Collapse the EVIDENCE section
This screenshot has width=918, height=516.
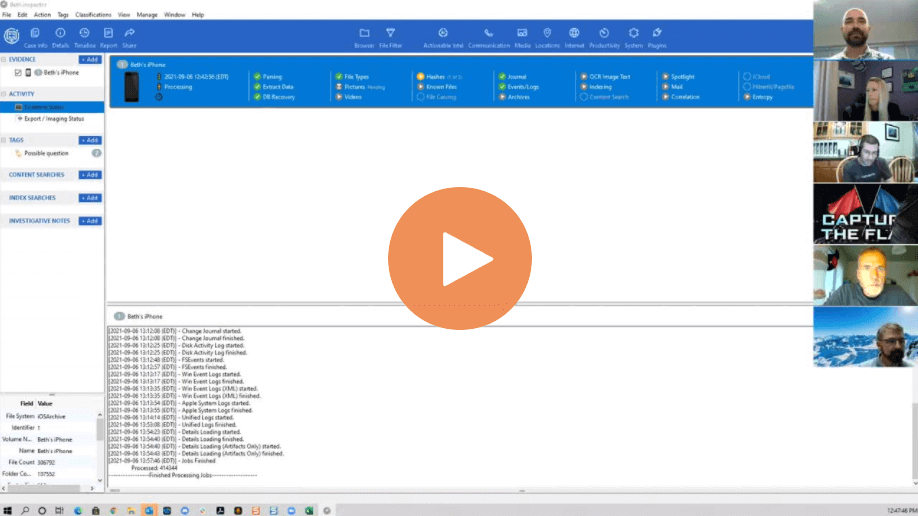[4, 60]
